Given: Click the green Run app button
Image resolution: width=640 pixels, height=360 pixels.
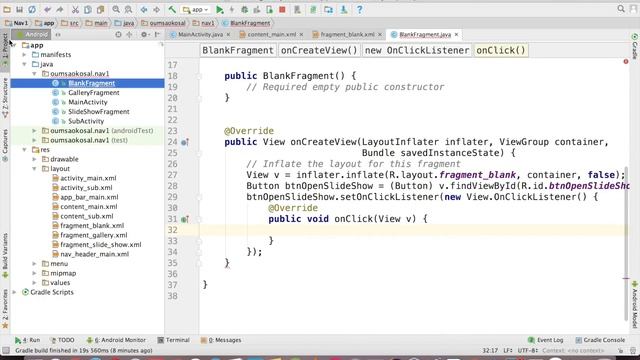Looking at the screenshot, I should (220, 9).
